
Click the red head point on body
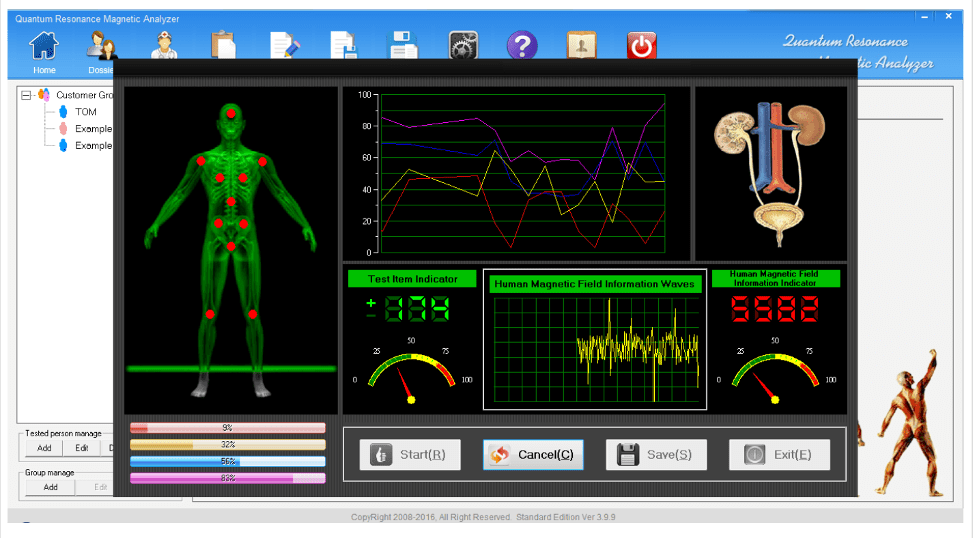(231, 113)
